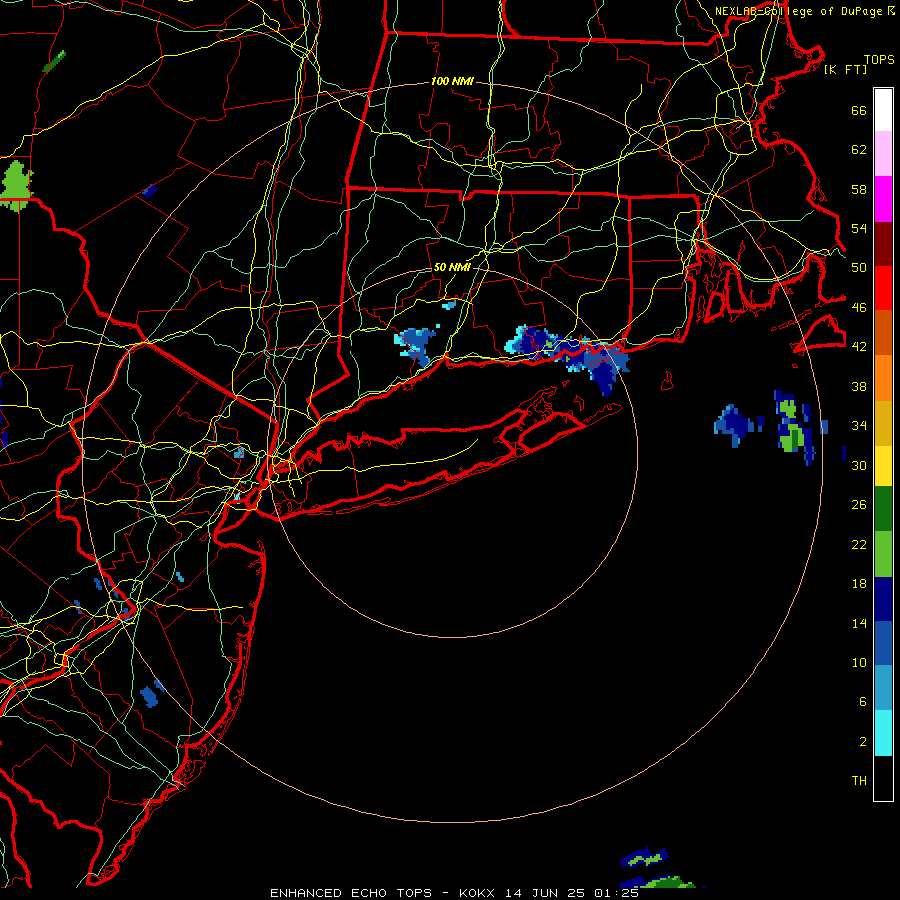Image resolution: width=900 pixels, height=900 pixels.
Task: Click the "TOPS" legend heading
Action: [879, 60]
